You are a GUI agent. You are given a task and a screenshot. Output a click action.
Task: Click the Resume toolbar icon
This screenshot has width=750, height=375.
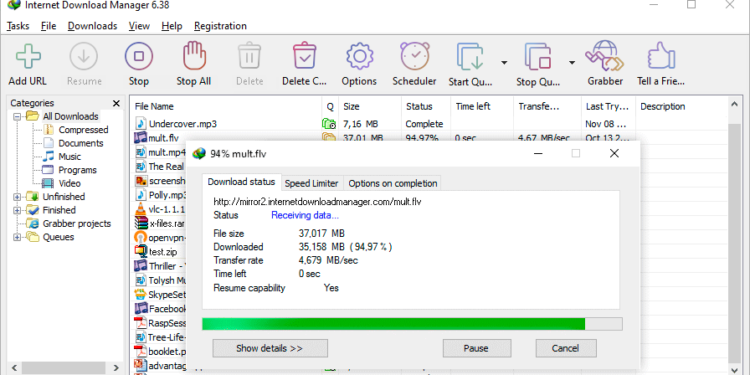(84, 56)
